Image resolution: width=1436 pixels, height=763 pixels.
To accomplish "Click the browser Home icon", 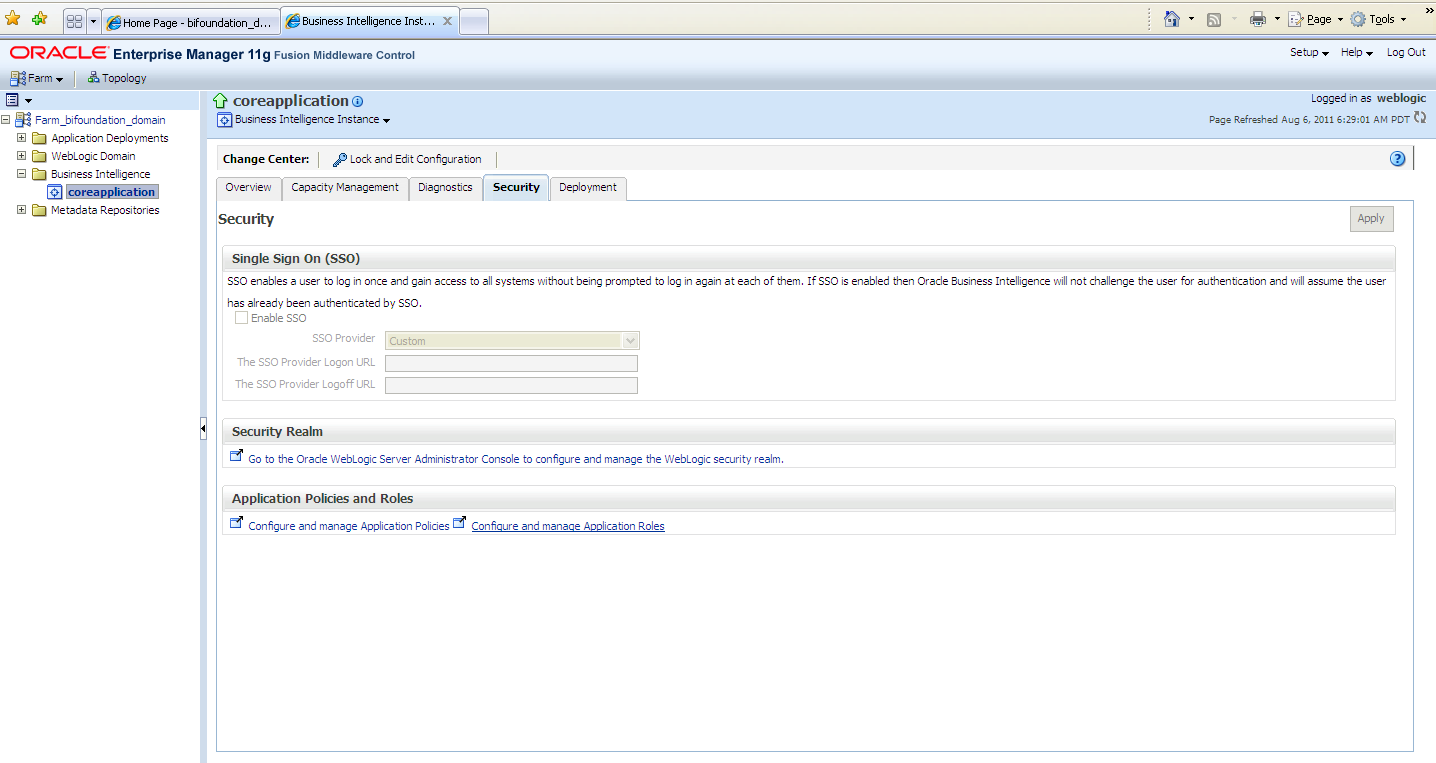I will pos(1172,19).
